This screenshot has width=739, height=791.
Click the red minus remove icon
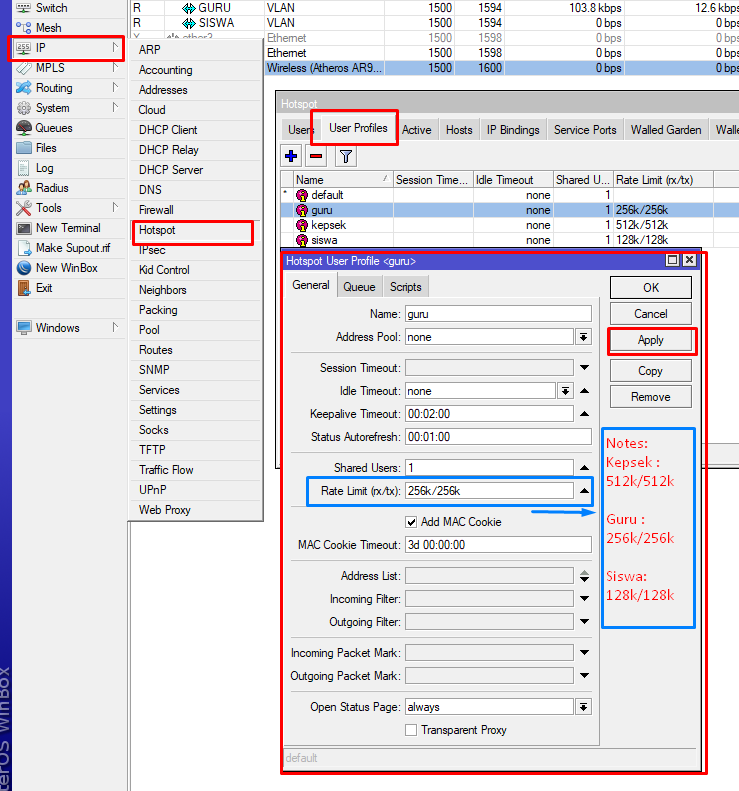pyautogui.click(x=316, y=156)
